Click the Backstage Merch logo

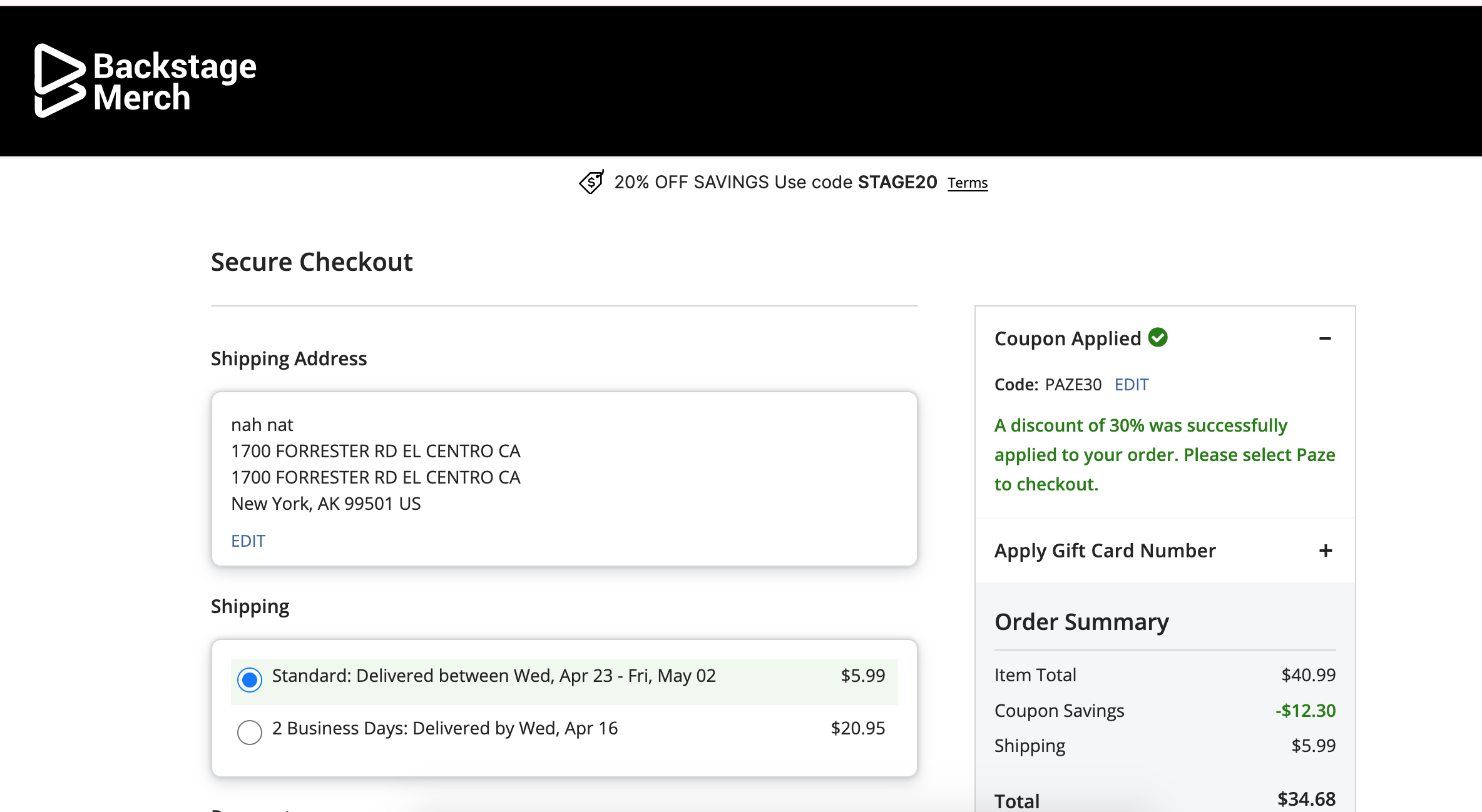pos(145,81)
